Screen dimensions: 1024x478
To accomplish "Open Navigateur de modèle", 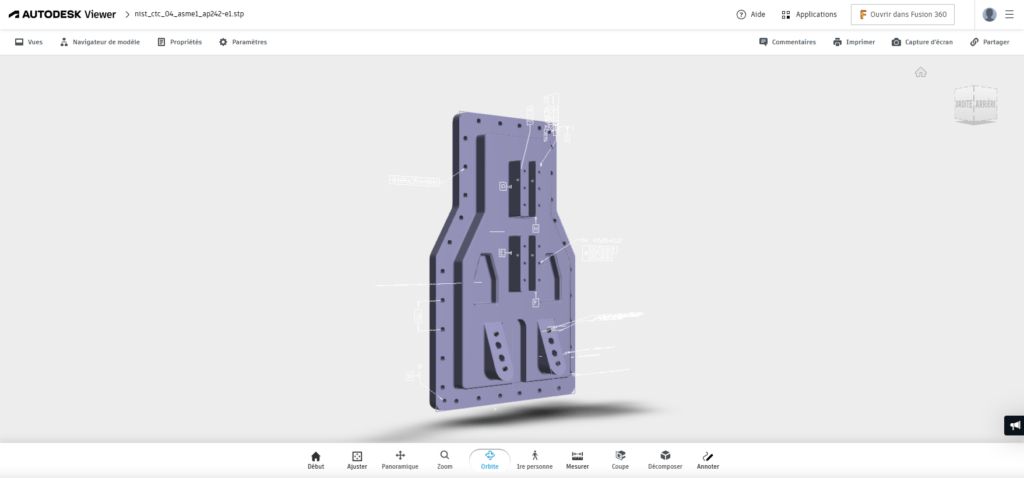I will click(99, 42).
